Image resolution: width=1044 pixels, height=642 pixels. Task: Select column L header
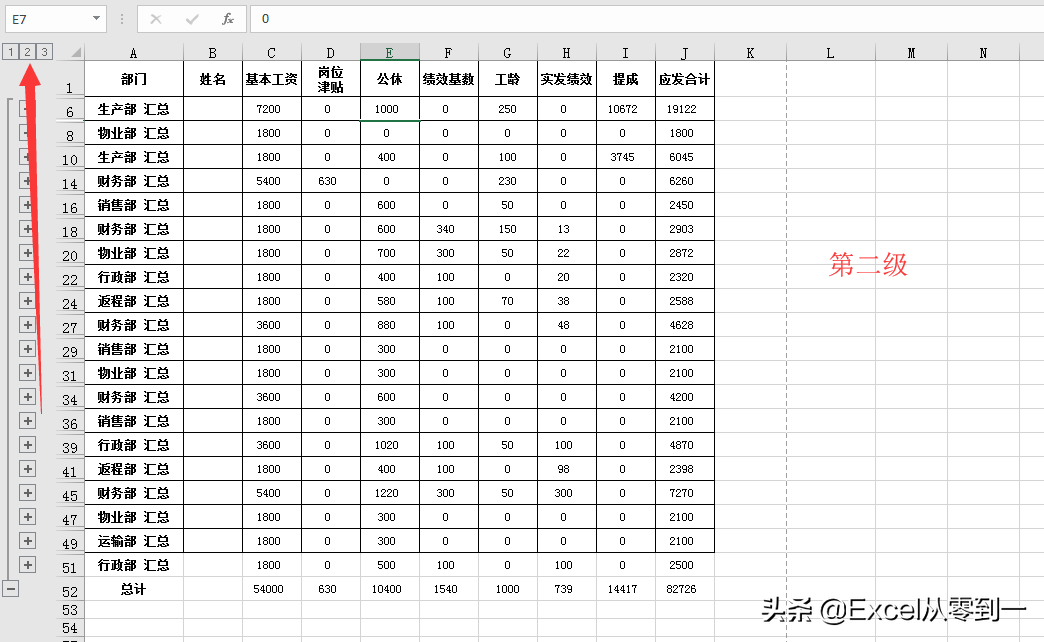click(x=830, y=53)
